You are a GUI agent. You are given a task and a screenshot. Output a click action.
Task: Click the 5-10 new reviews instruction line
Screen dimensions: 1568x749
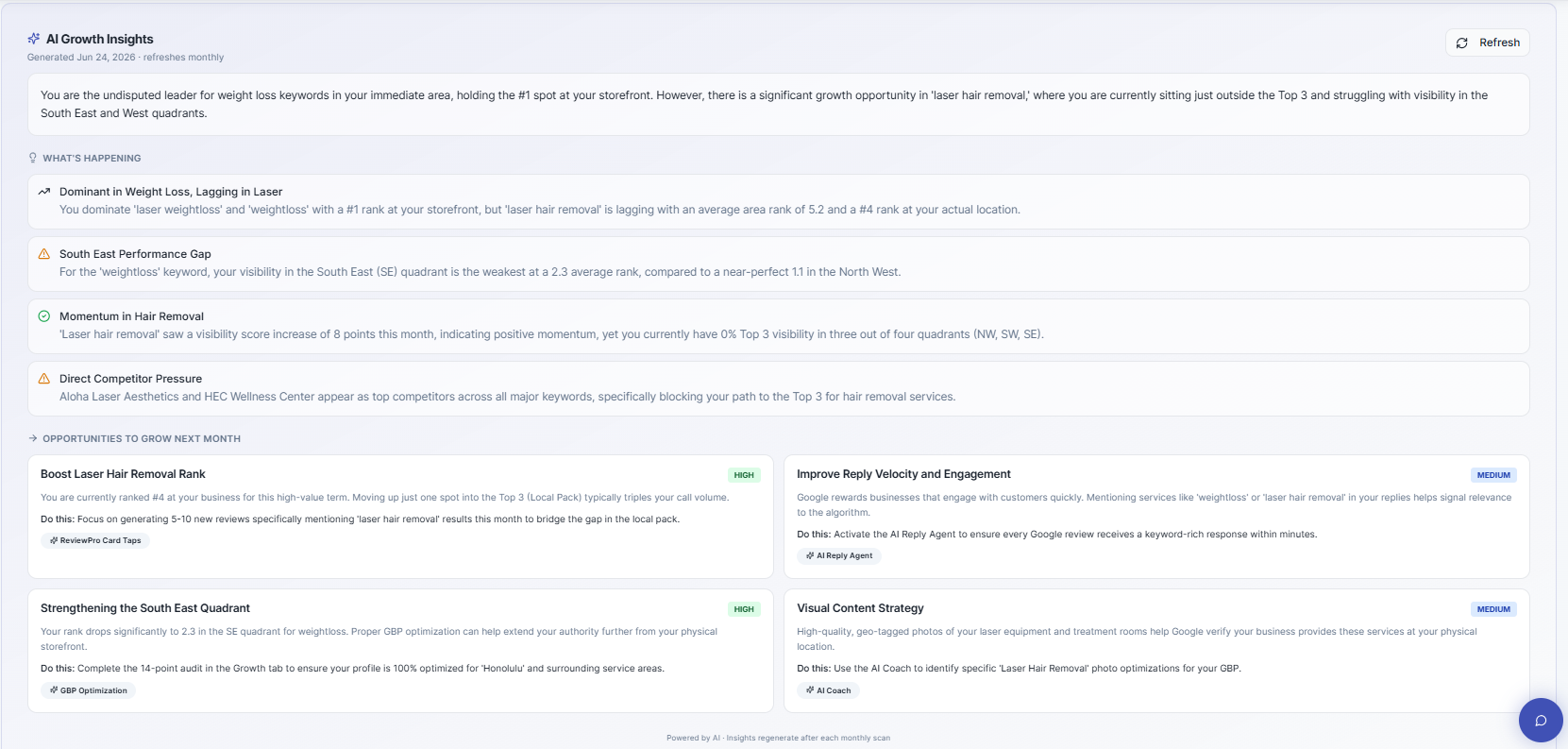pos(360,519)
